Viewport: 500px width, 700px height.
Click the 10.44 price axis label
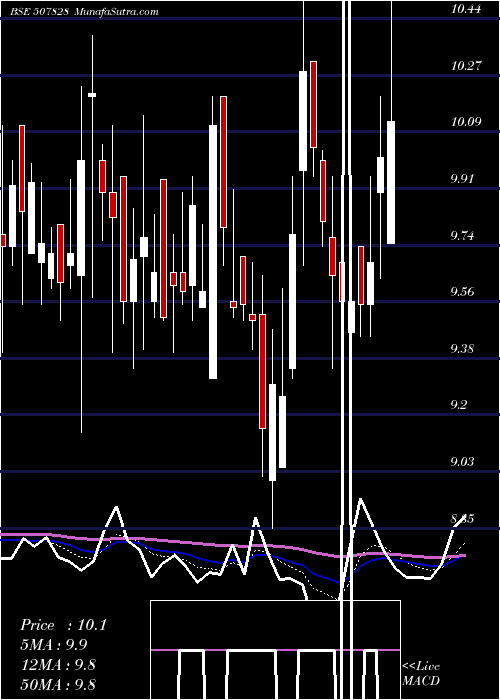tap(467, 9)
